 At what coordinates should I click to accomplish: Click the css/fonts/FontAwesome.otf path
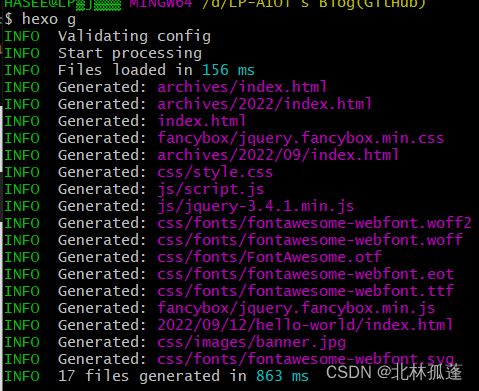tap(269, 257)
